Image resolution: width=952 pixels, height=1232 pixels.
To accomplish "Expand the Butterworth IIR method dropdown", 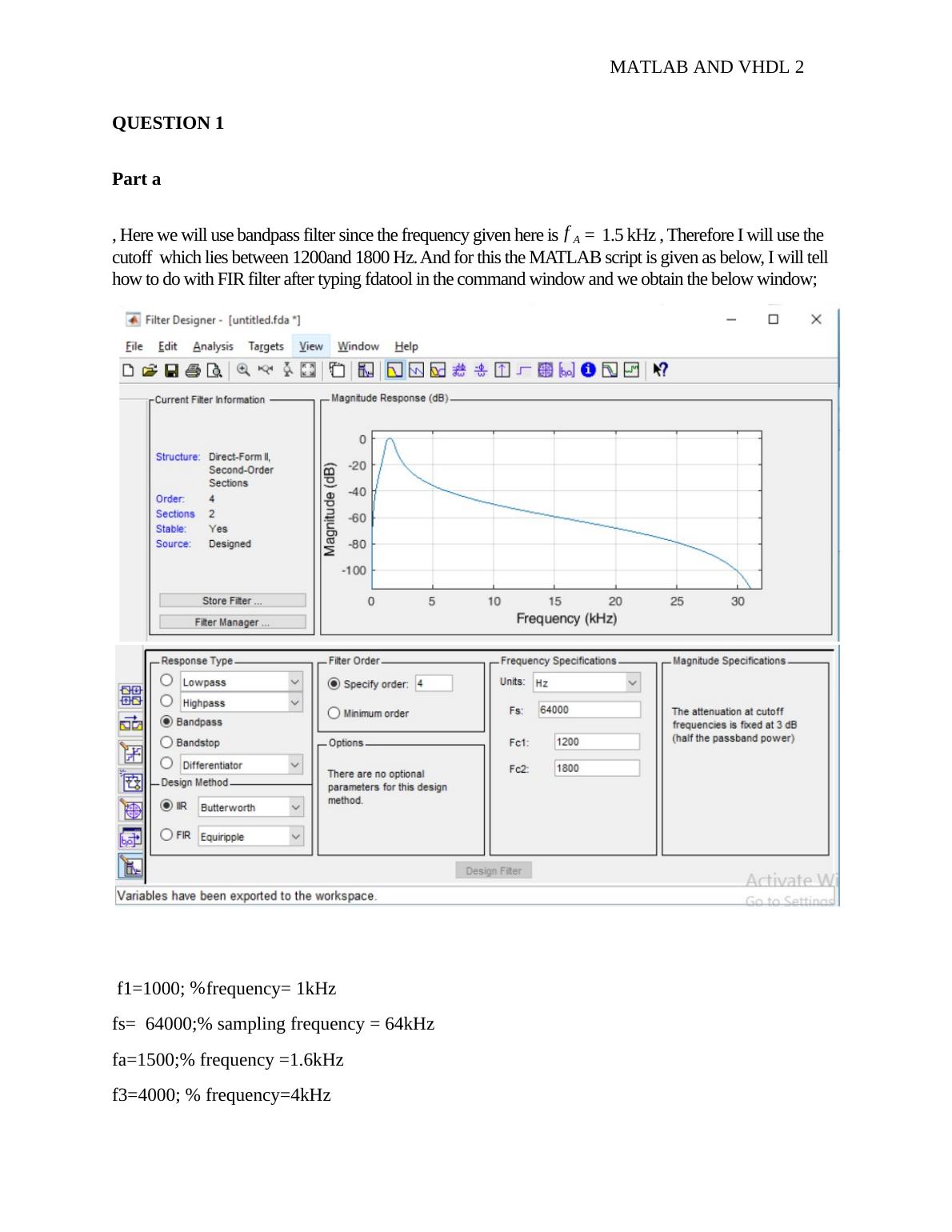I will [296, 808].
